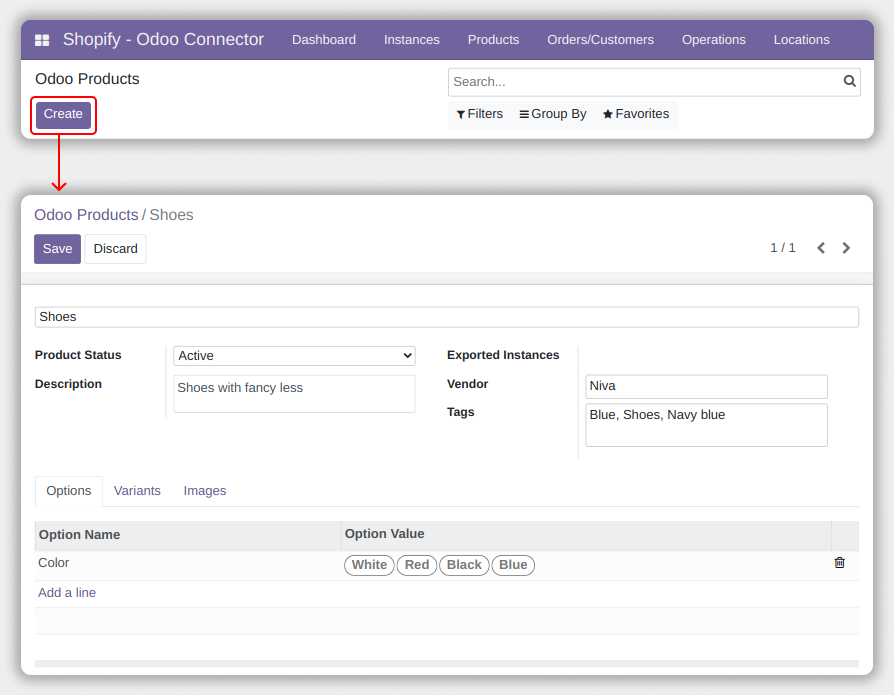Open Dashboard menu
This screenshot has width=894, height=695.
click(324, 40)
